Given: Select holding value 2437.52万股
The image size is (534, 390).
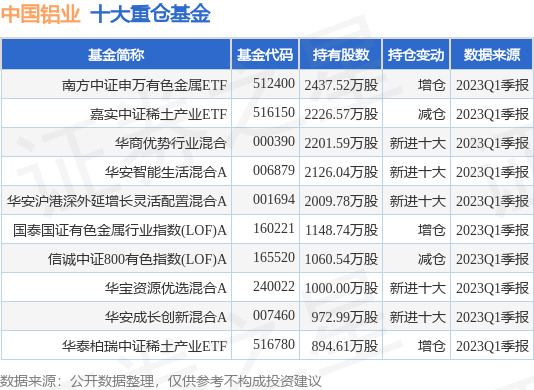Looking at the screenshot, I should tap(341, 85).
